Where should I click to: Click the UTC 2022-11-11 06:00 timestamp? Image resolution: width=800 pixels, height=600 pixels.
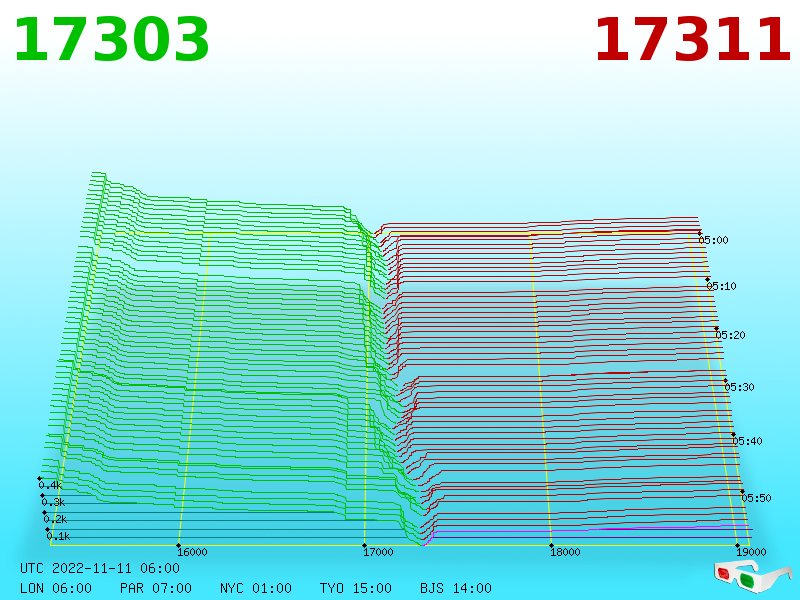[x=100, y=568]
